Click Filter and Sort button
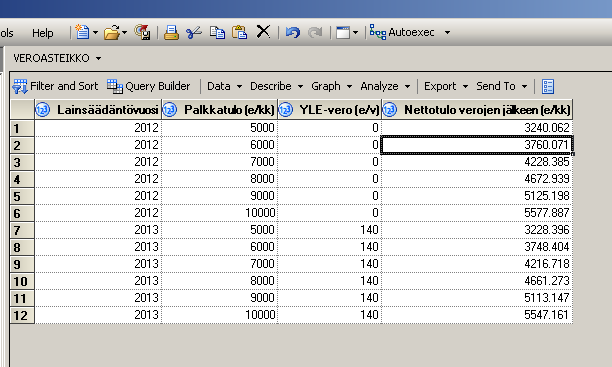 pos(55,86)
